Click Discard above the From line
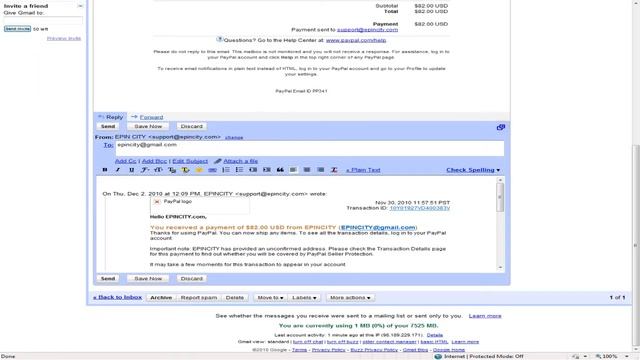Viewport: 640px width, 360px height. point(191,127)
